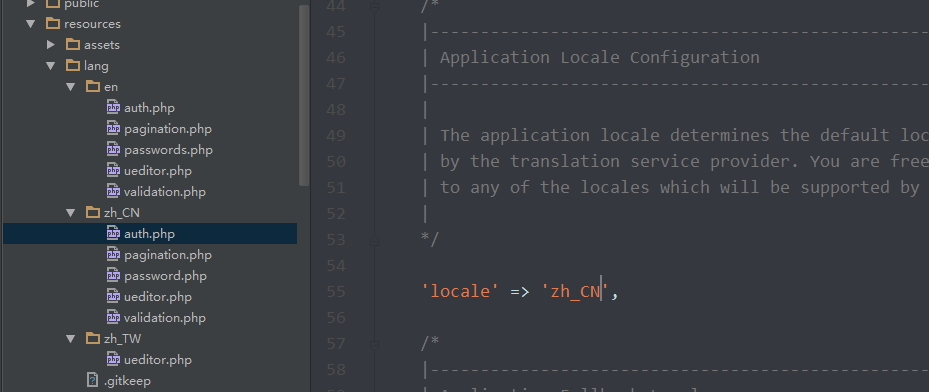Click comment line starting 'The application locale'

684,136
